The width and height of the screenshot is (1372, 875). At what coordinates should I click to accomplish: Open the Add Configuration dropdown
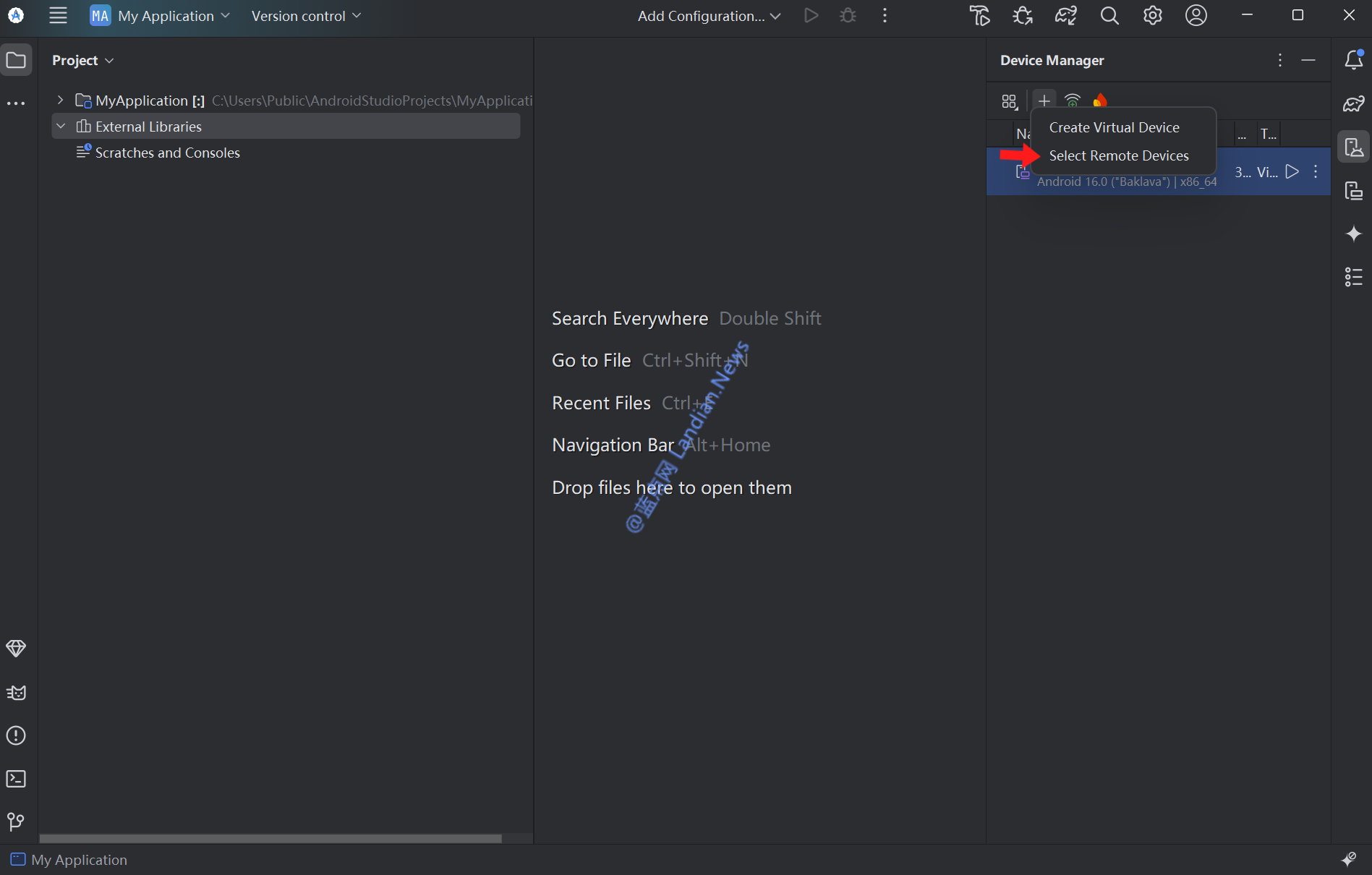click(708, 16)
